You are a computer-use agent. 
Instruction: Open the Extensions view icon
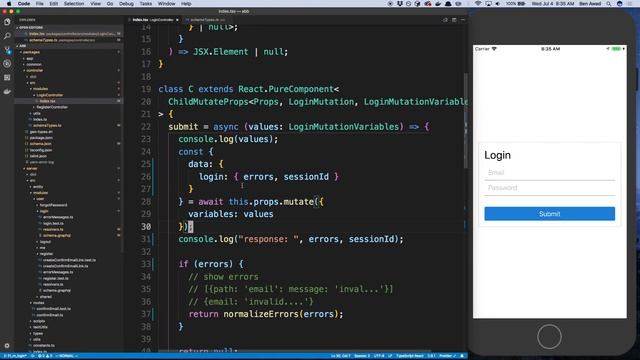click(x=7, y=78)
